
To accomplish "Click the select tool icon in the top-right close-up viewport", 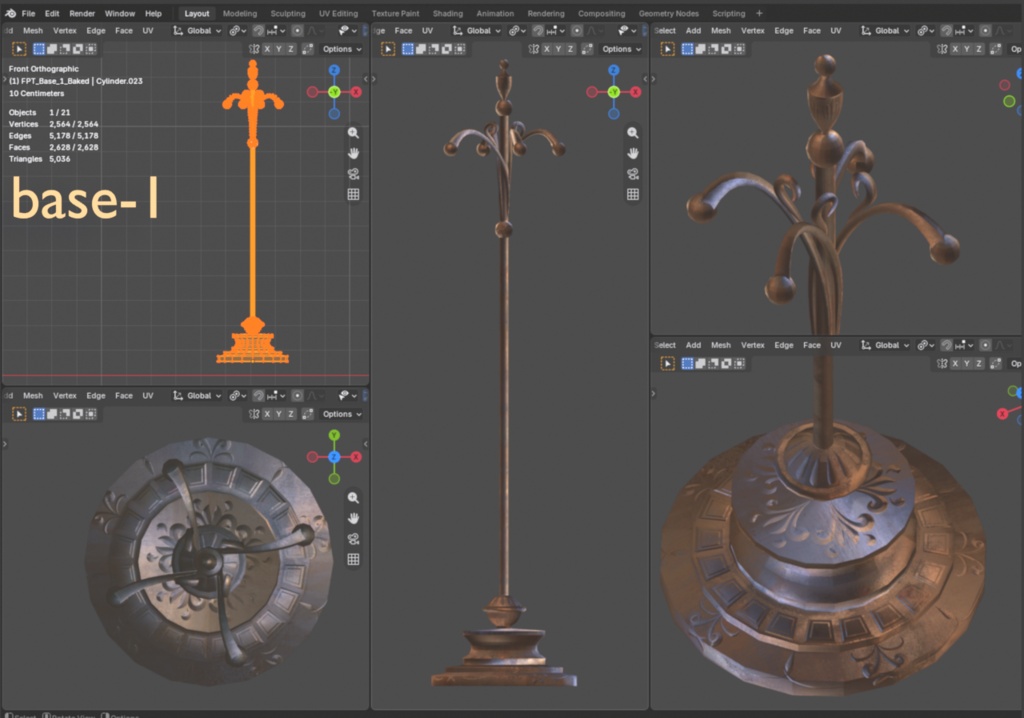I will point(667,49).
